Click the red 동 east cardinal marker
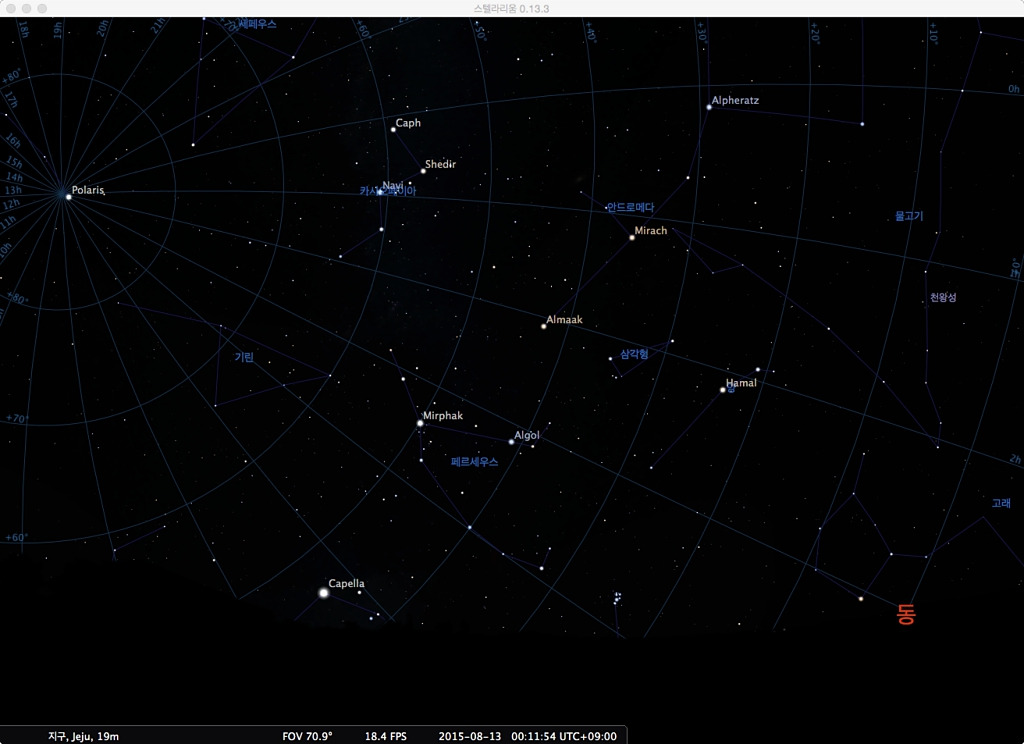Image resolution: width=1024 pixels, height=744 pixels. (906, 614)
